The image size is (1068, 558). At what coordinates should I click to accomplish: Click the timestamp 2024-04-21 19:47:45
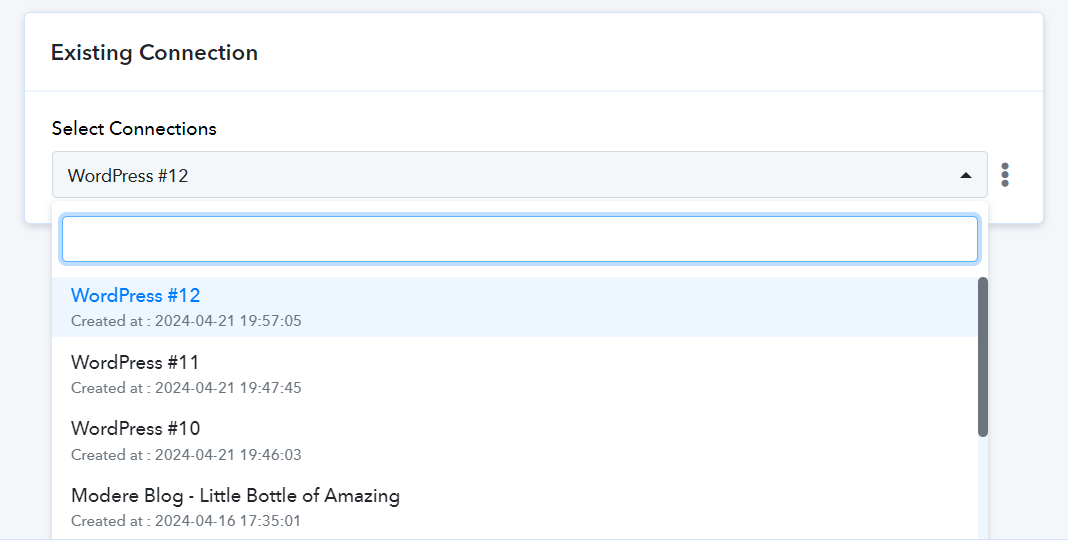click(x=228, y=388)
